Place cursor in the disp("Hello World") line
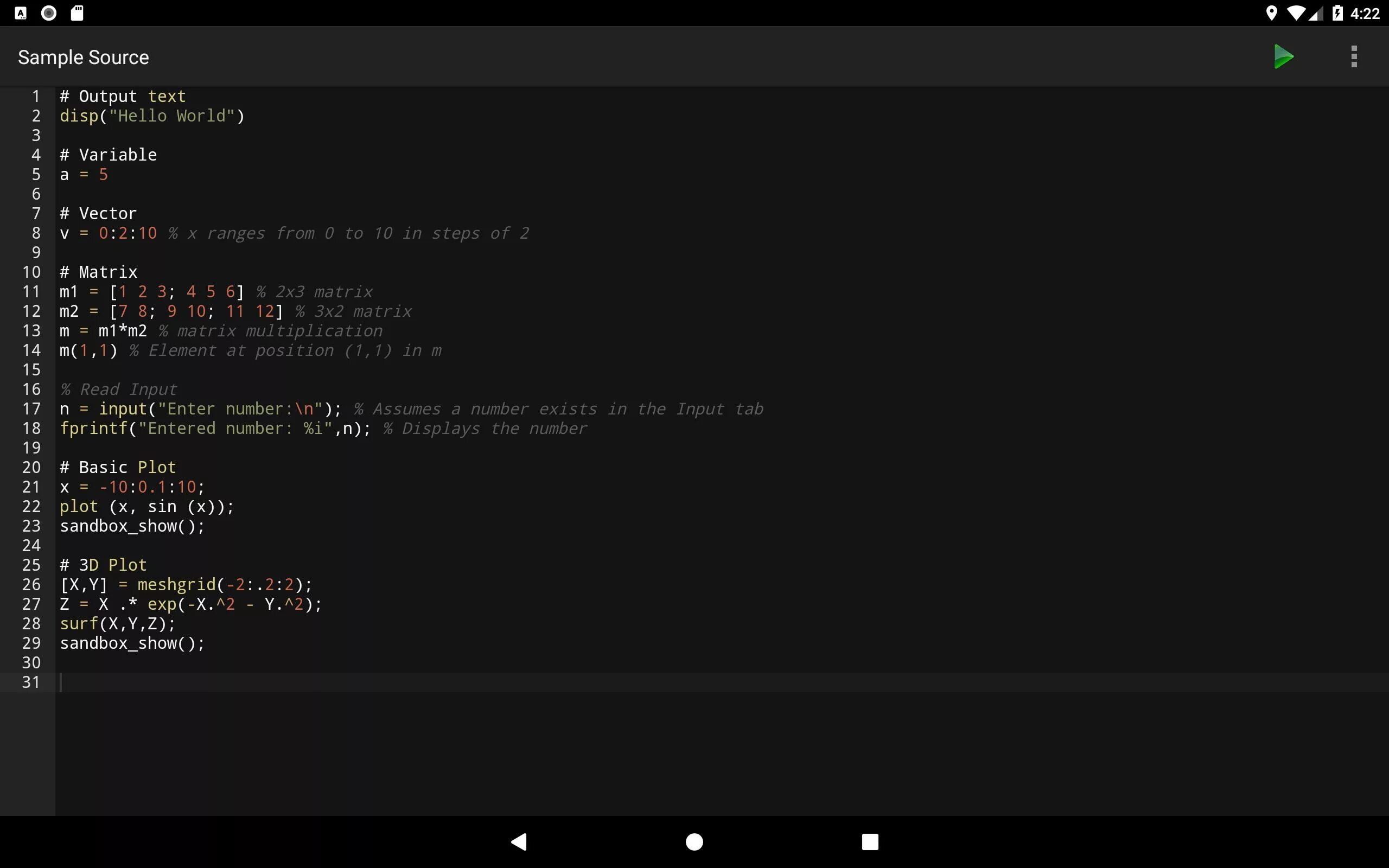Image resolution: width=1389 pixels, height=868 pixels. click(x=152, y=116)
